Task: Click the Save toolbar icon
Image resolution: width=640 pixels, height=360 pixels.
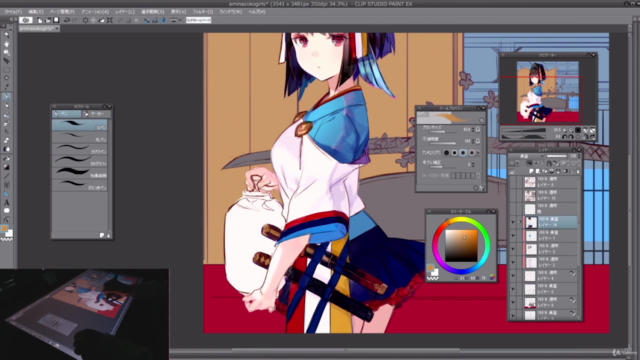Action: point(56,20)
